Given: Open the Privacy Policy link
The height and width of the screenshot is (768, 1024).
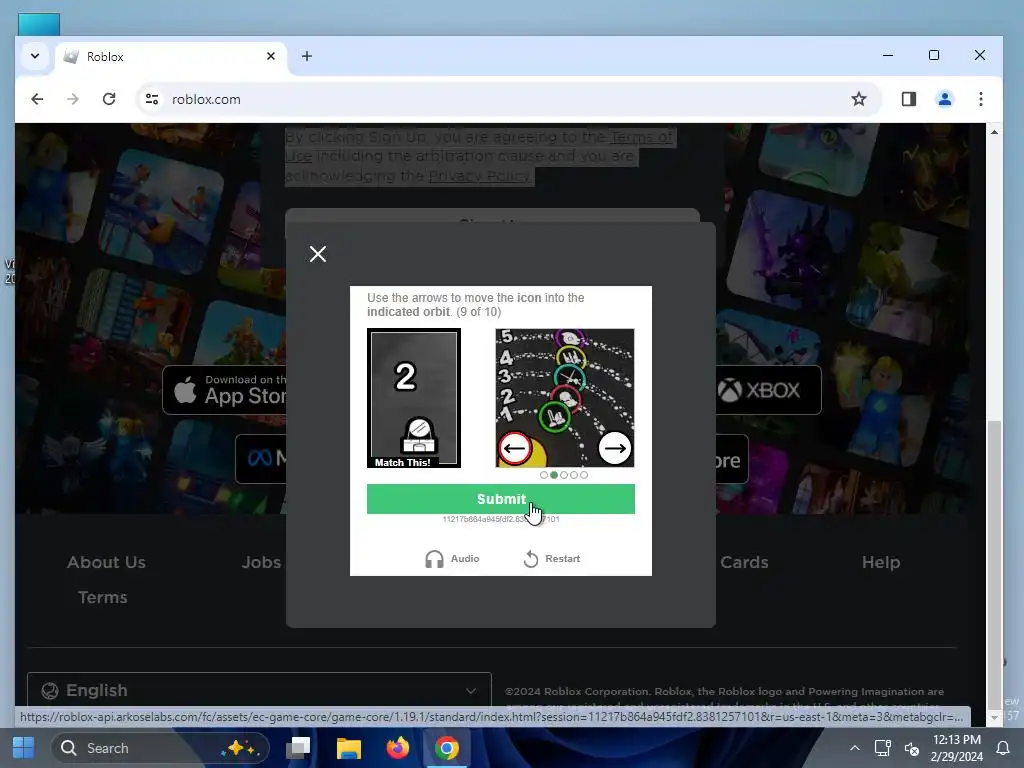Looking at the screenshot, I should (479, 176).
